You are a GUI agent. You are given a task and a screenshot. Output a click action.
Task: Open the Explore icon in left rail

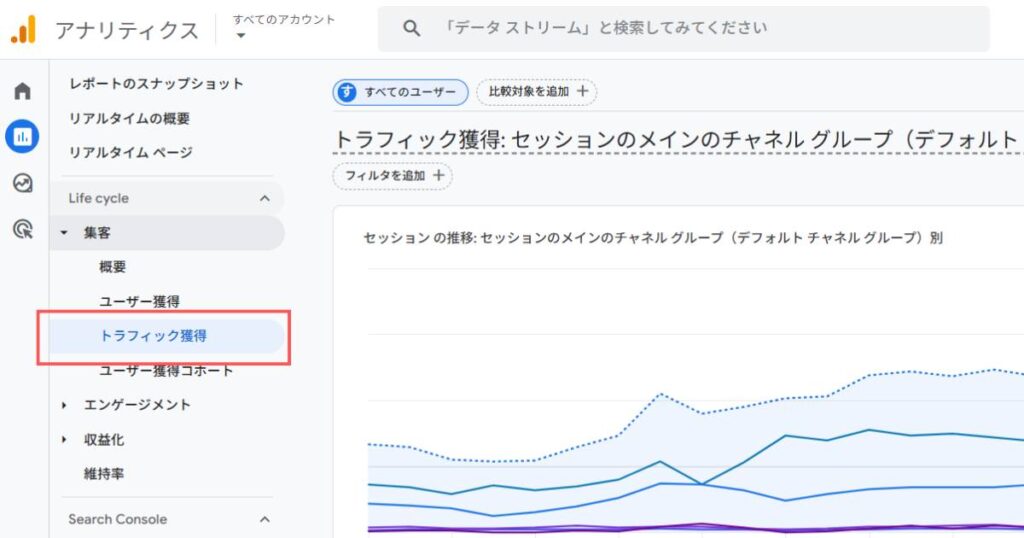point(22,183)
